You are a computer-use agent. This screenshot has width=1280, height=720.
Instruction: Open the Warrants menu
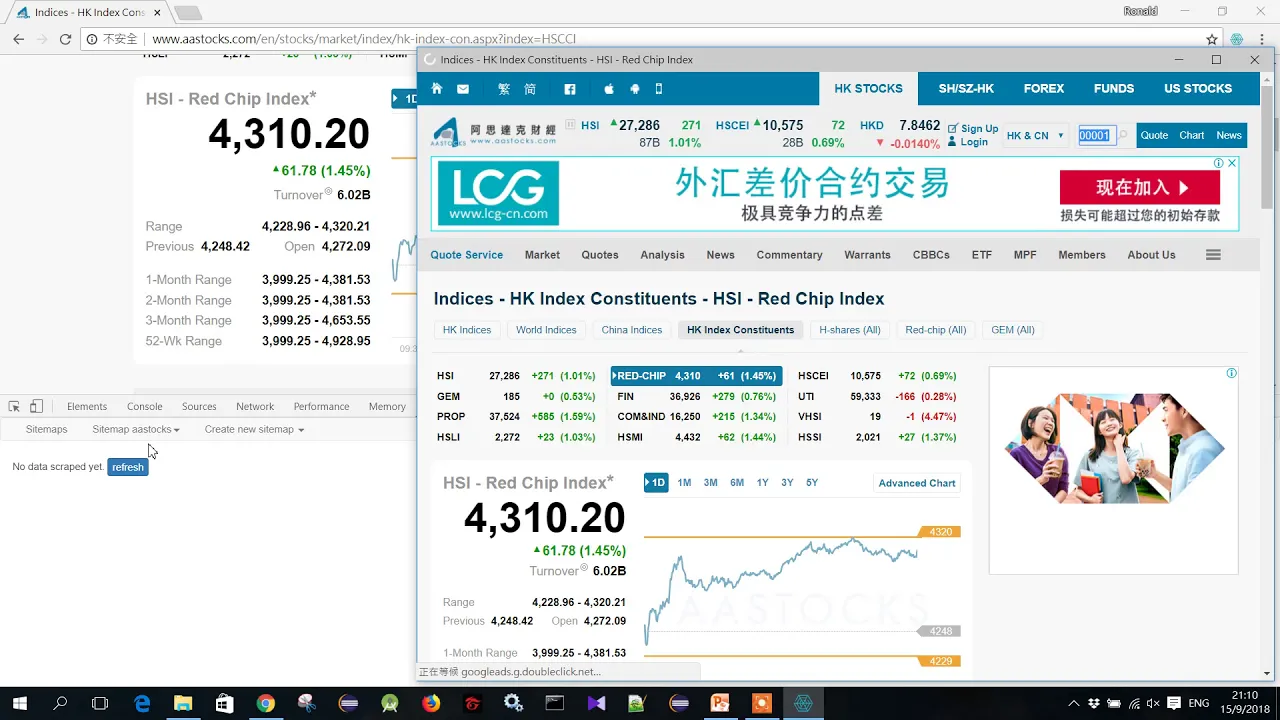coord(867,255)
